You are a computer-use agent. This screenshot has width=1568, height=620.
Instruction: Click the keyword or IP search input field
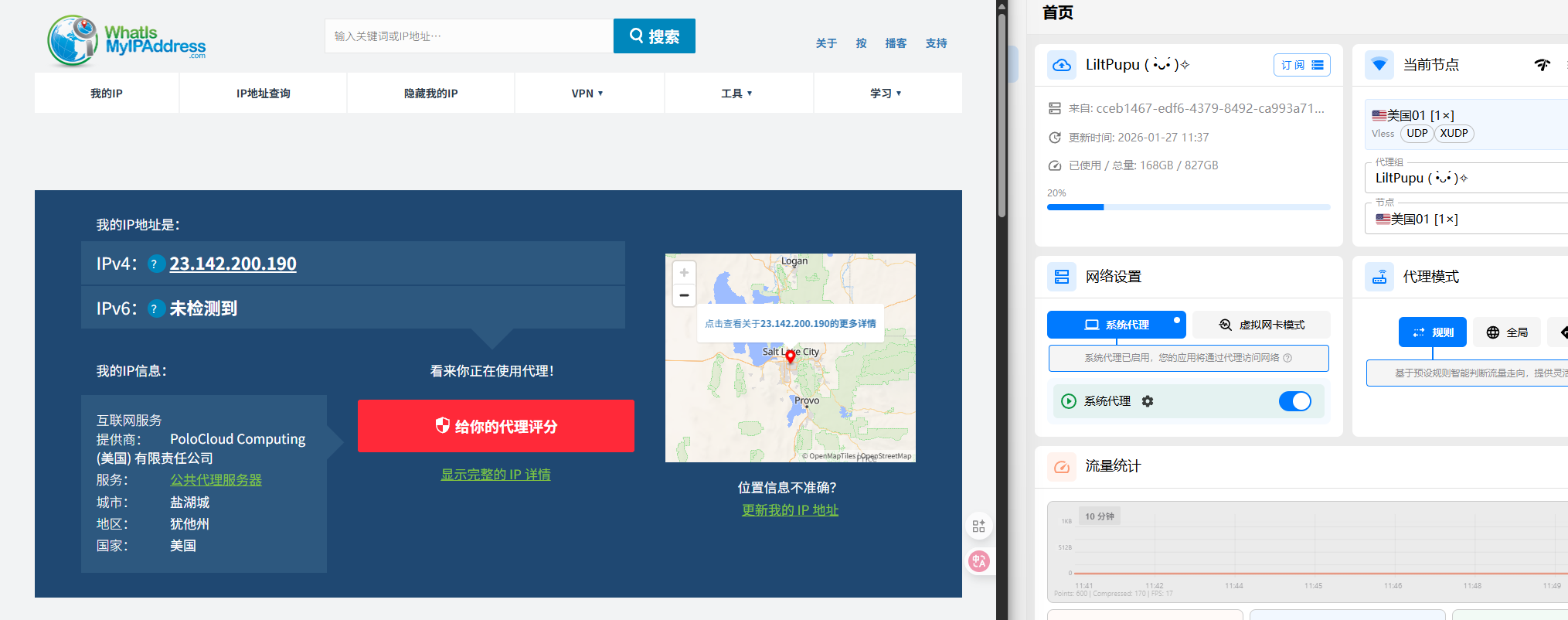coord(468,36)
